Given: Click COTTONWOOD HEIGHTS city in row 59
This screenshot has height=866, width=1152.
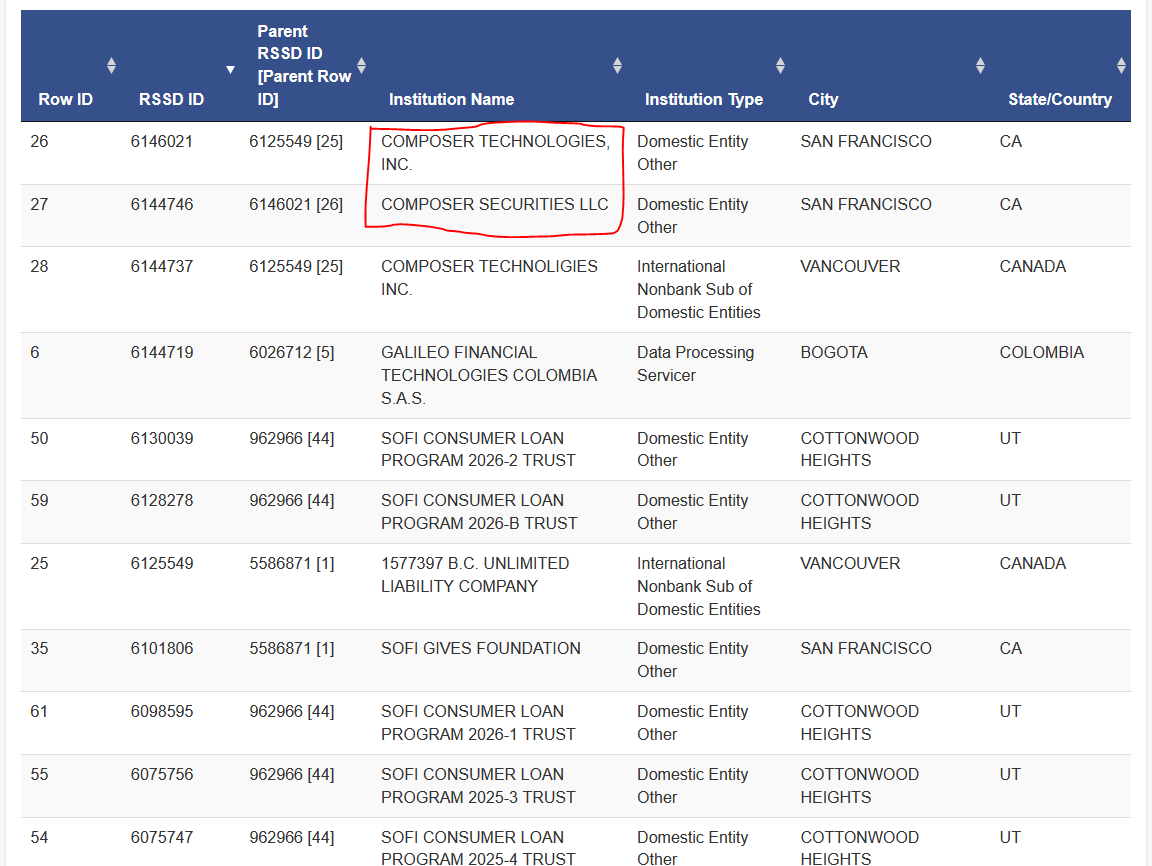Looking at the screenshot, I should point(860,512).
